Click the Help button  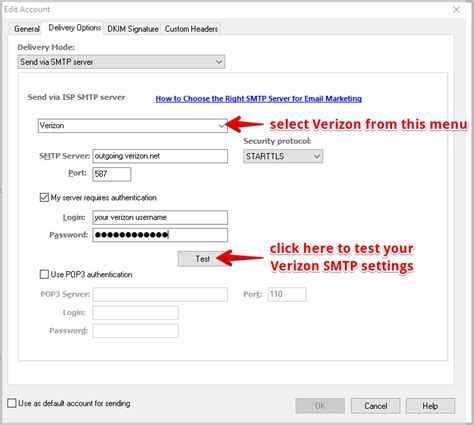pyautogui.click(x=430, y=406)
